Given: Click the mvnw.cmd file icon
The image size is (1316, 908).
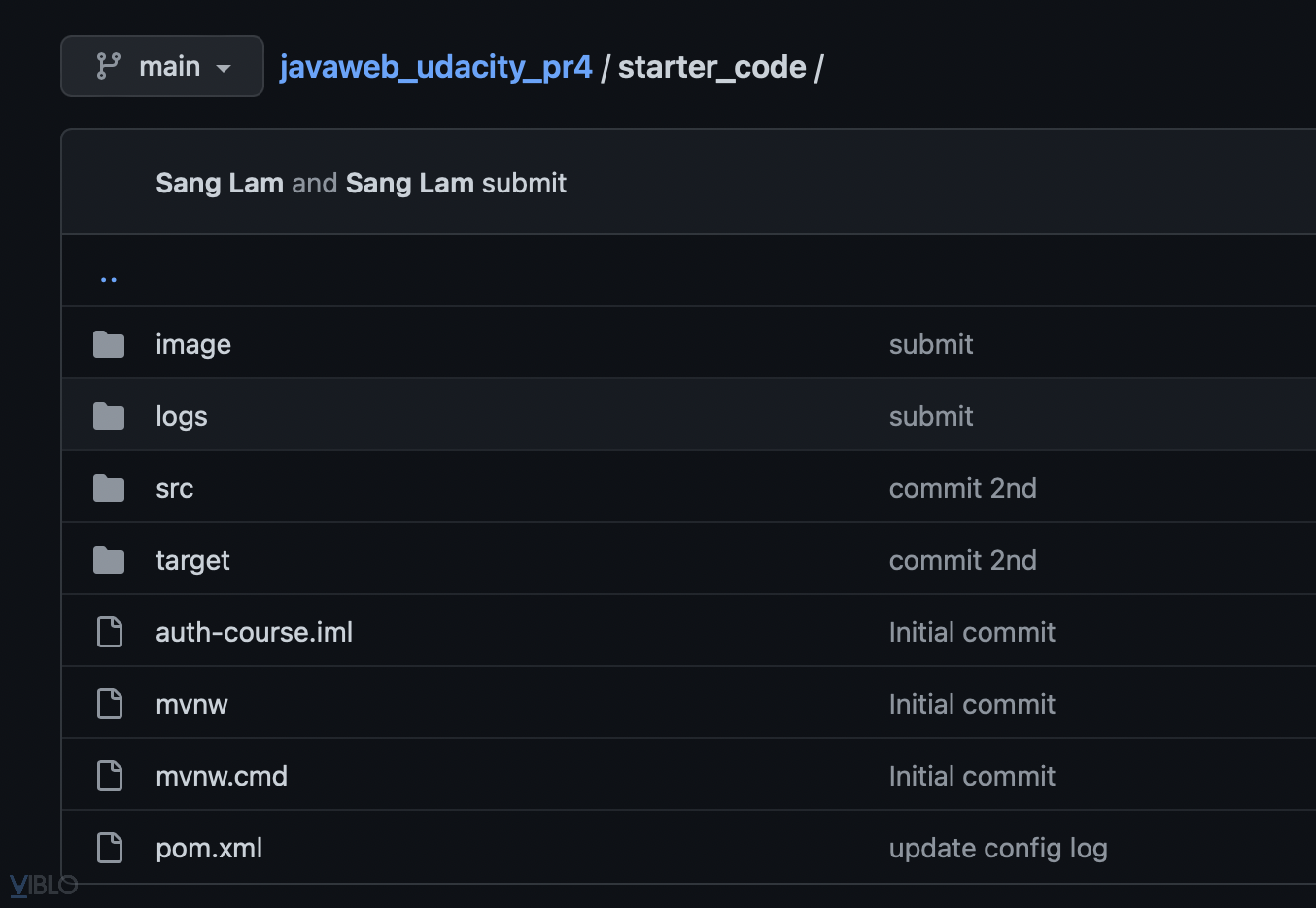Looking at the screenshot, I should pos(109,775).
